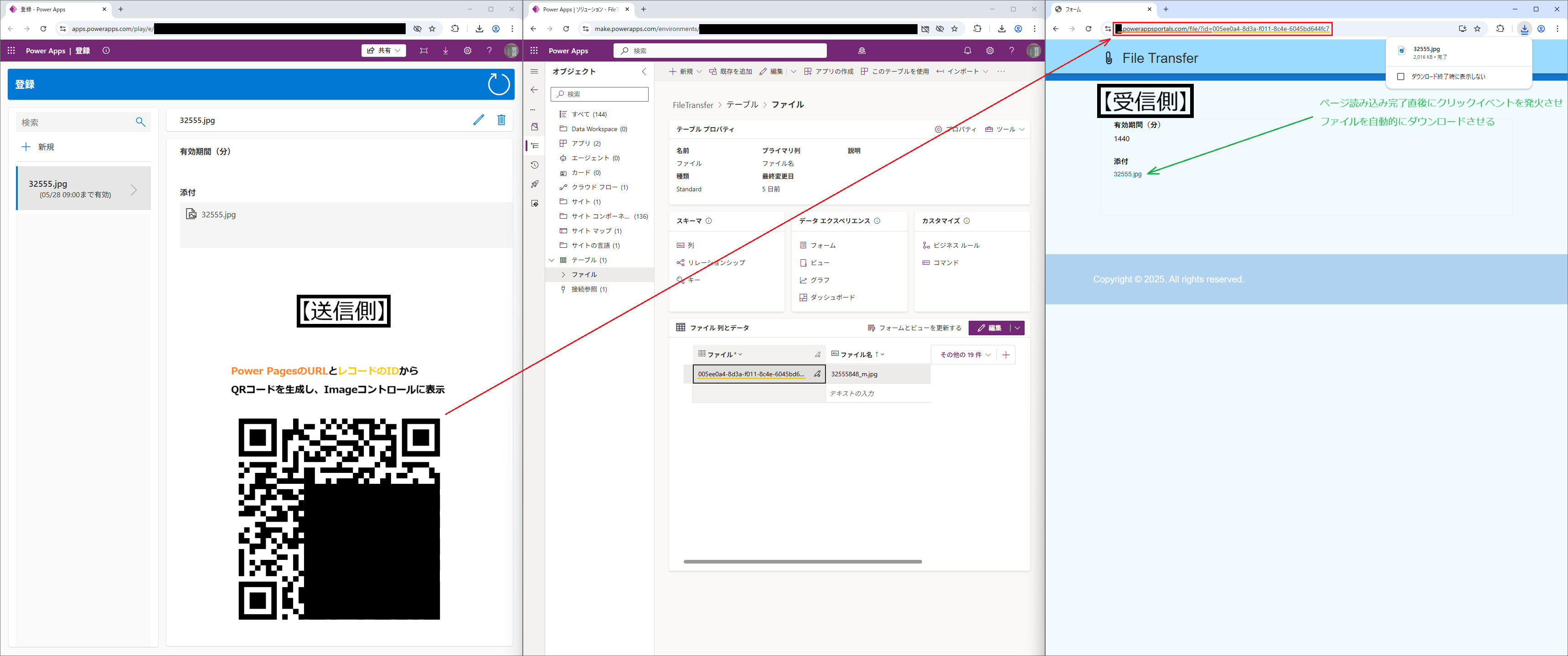Check the ダウンロード終了時に表示しない checkbox
Image resolution: width=1568 pixels, height=656 pixels.
[x=1401, y=77]
